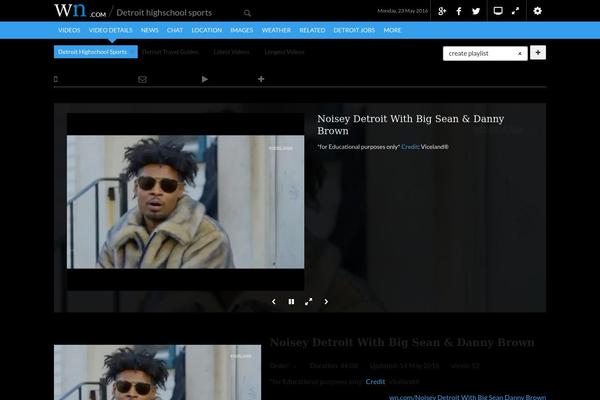Open the settings gear icon

(x=537, y=11)
